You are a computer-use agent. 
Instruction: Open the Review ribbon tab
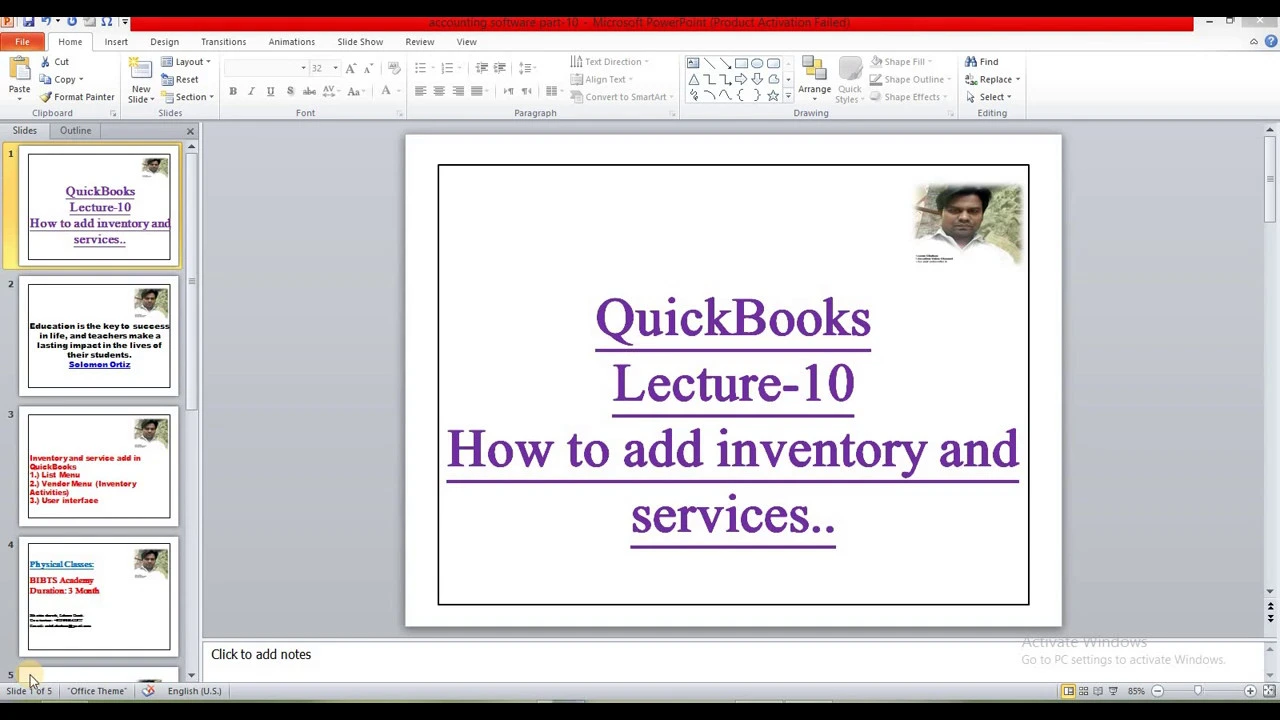click(x=420, y=42)
